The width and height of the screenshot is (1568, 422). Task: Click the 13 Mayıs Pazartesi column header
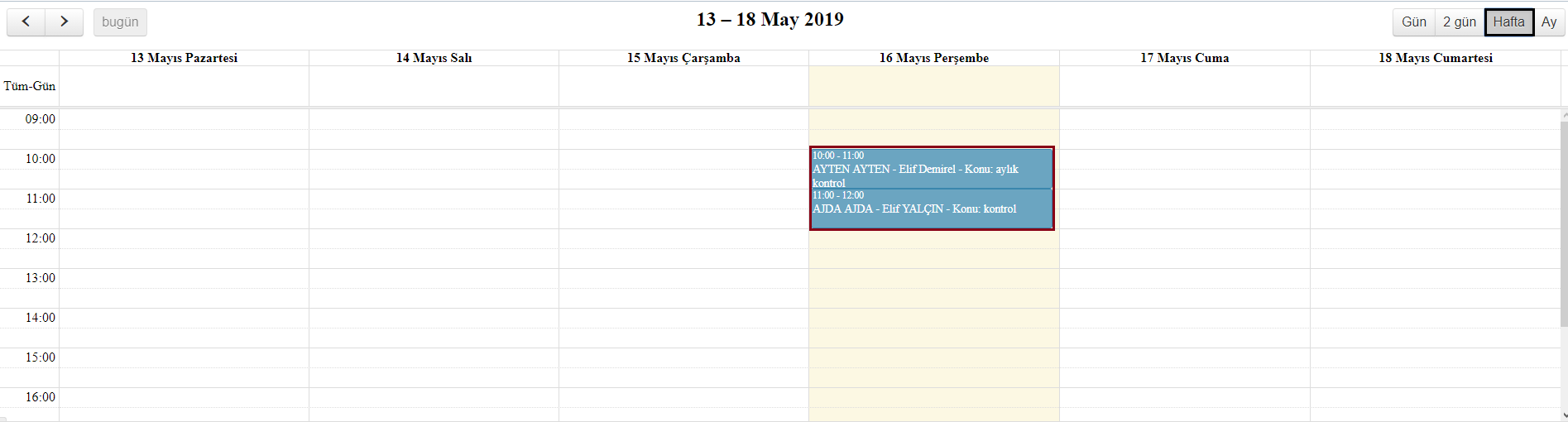point(184,58)
